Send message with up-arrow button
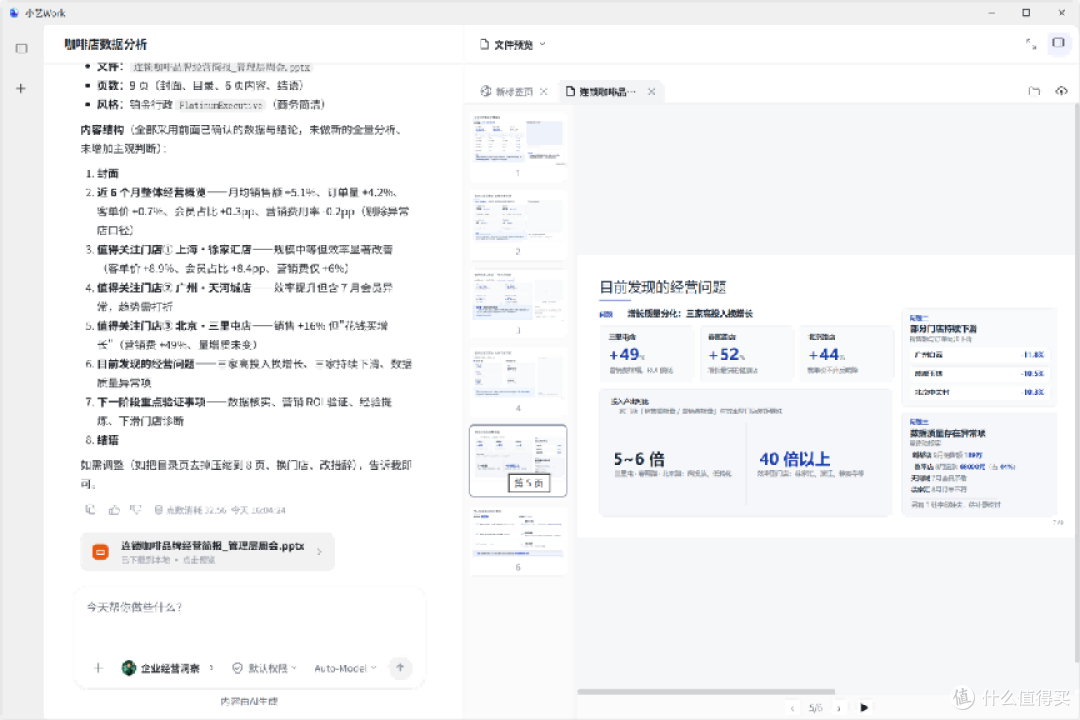Screen dimensions: 1080x720 point(400,667)
